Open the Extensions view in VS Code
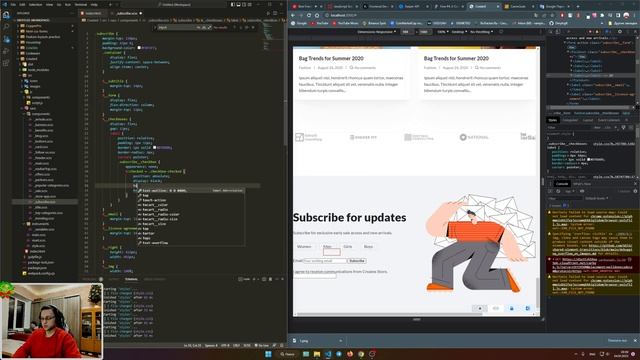The width and height of the screenshot is (640, 360). [x=6, y=63]
